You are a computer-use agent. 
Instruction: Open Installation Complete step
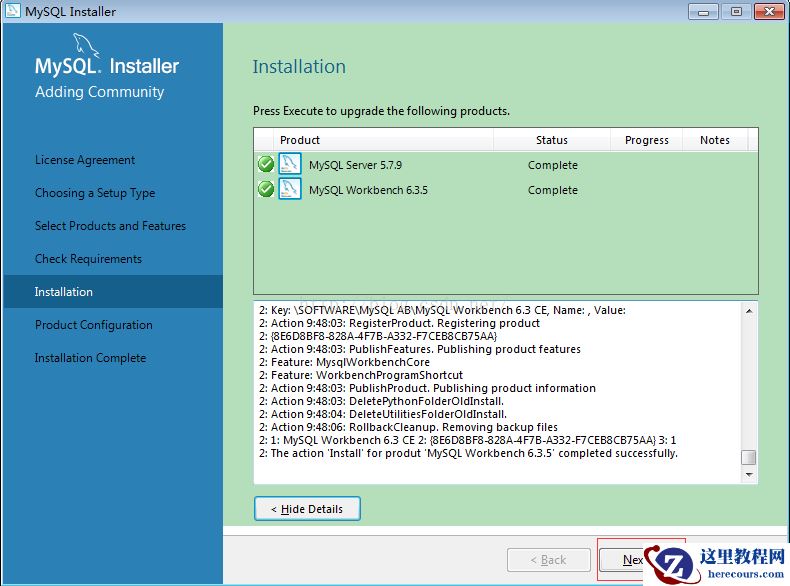[90, 358]
